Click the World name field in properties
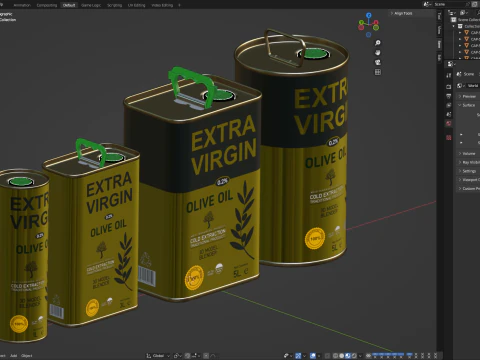Viewport: 480px width, 360px height. (x=473, y=86)
